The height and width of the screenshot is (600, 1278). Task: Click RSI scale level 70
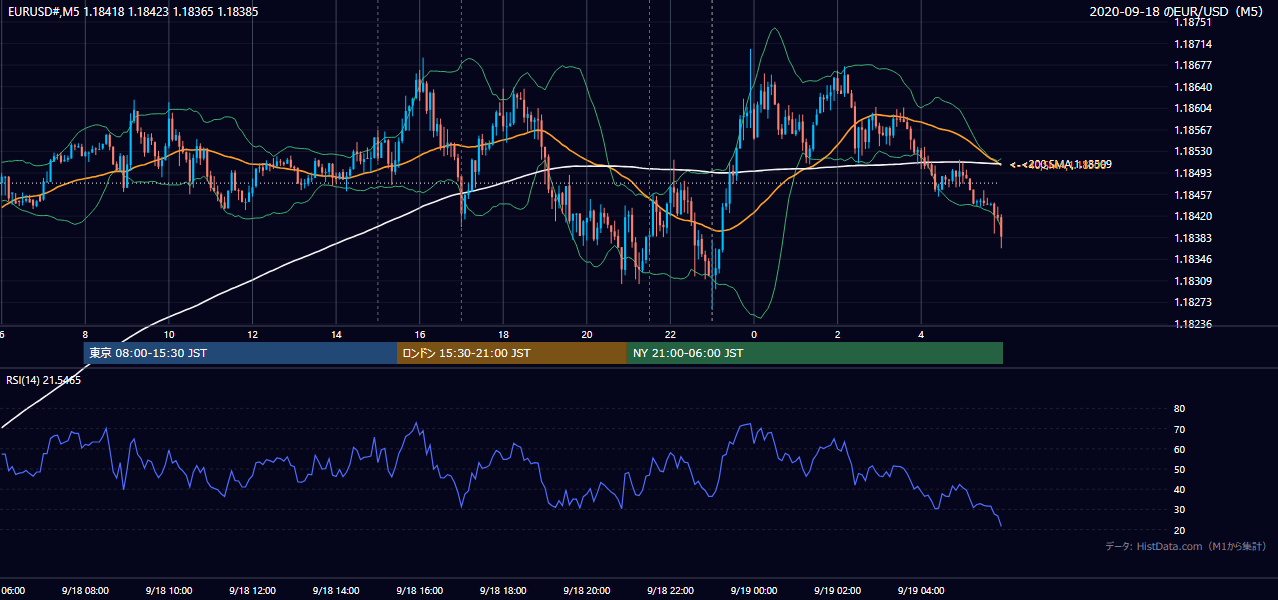1179,429
